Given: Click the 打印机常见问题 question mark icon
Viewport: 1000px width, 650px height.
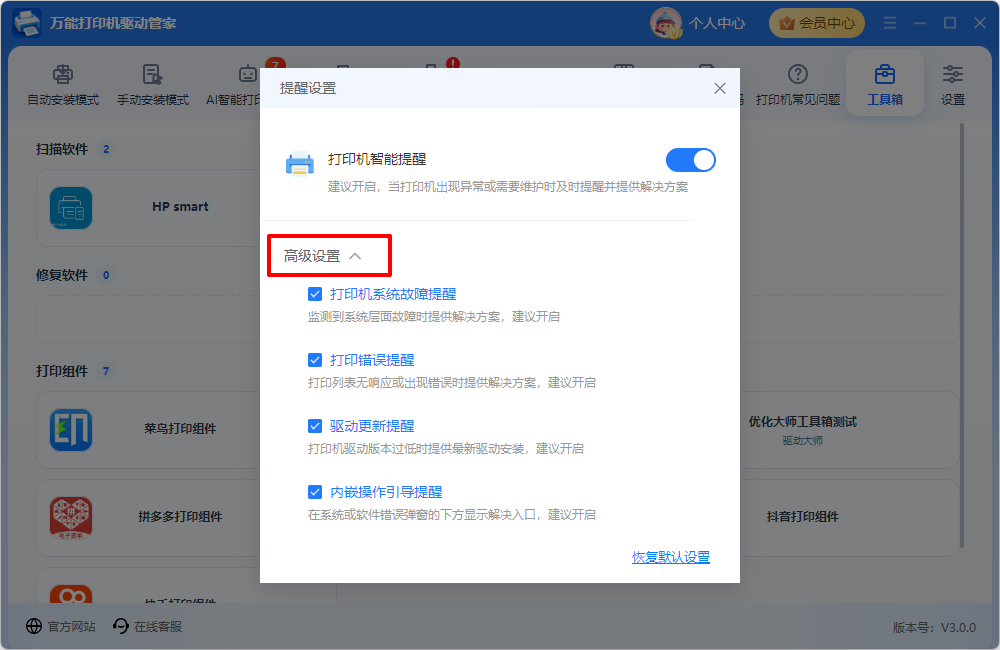Looking at the screenshot, I should (798, 74).
